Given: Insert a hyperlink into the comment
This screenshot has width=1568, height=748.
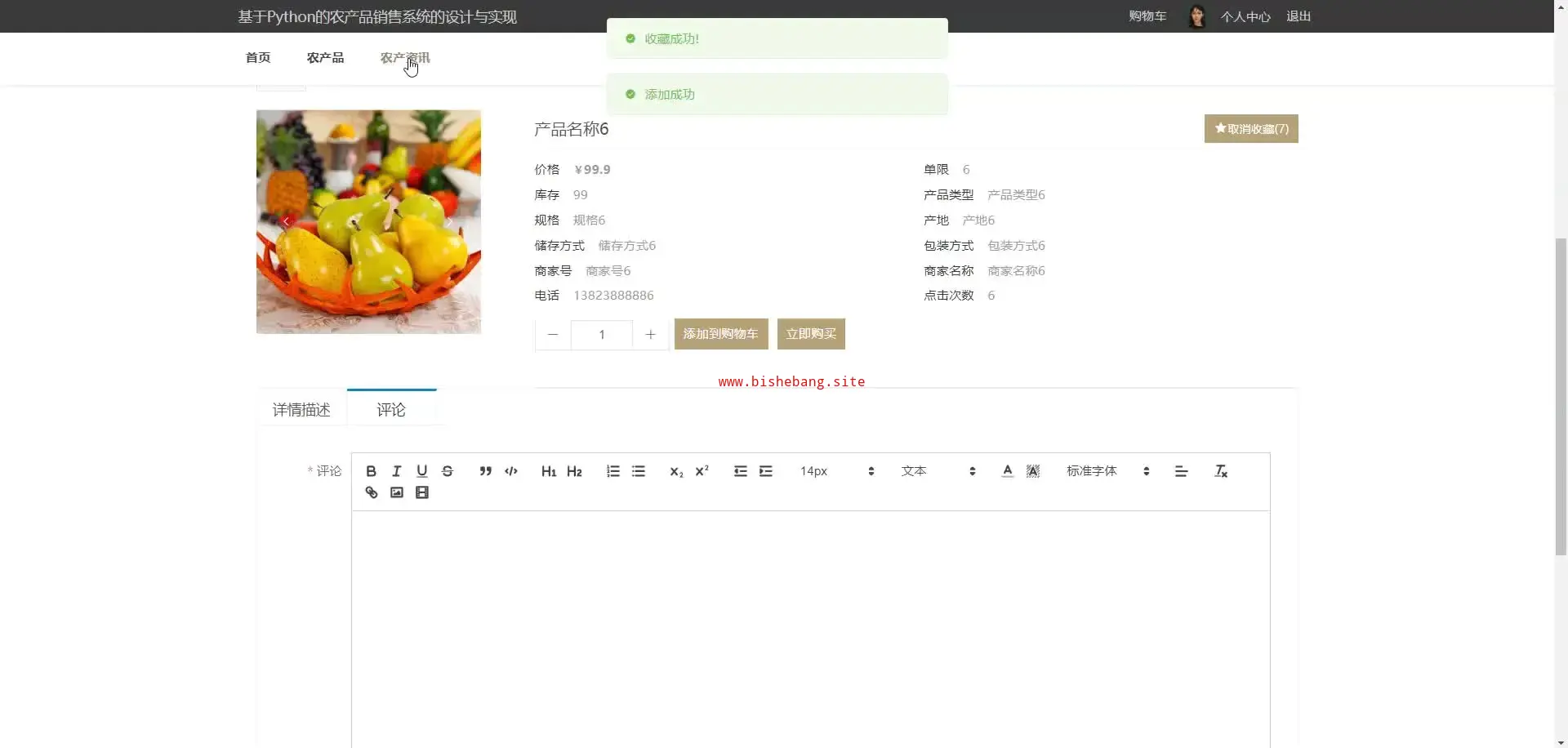Looking at the screenshot, I should [371, 492].
